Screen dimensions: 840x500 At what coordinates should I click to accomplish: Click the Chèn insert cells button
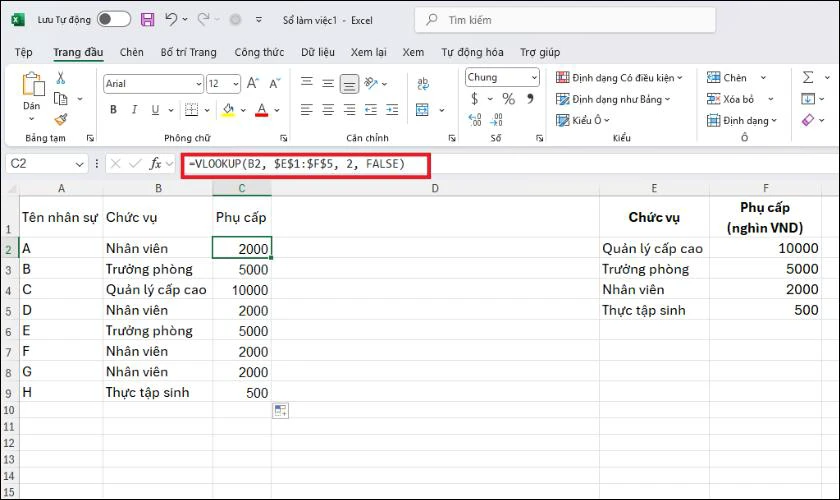tap(726, 78)
